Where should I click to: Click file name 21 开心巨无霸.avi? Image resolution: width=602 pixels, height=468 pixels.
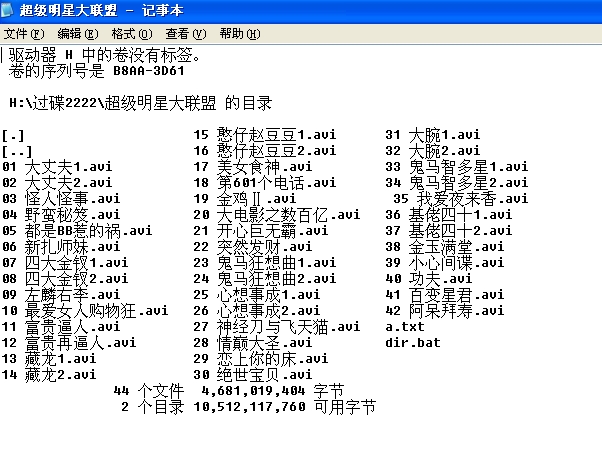[261, 231]
